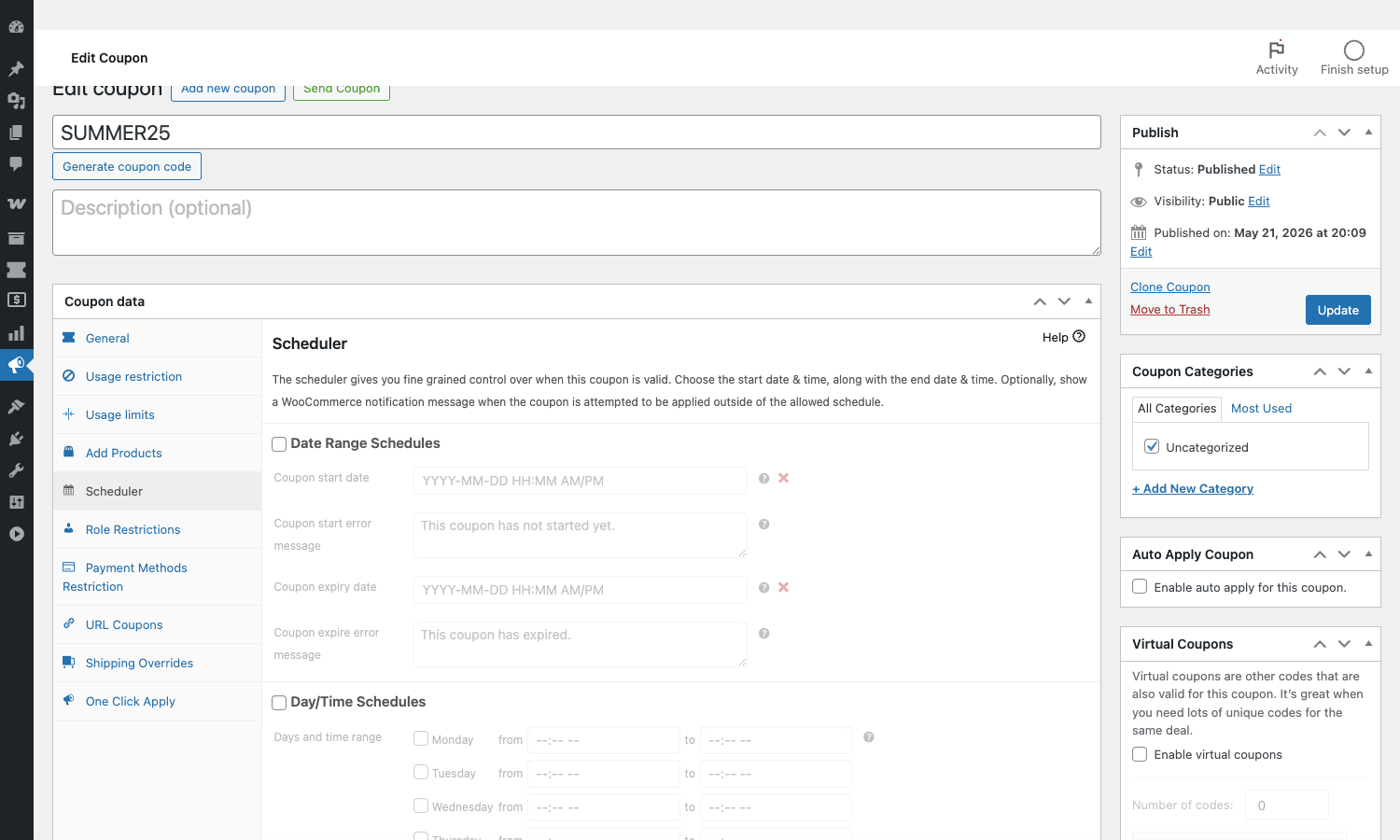Clear the coupon start date red X
Screen dimensions: 1400x840
point(784,478)
